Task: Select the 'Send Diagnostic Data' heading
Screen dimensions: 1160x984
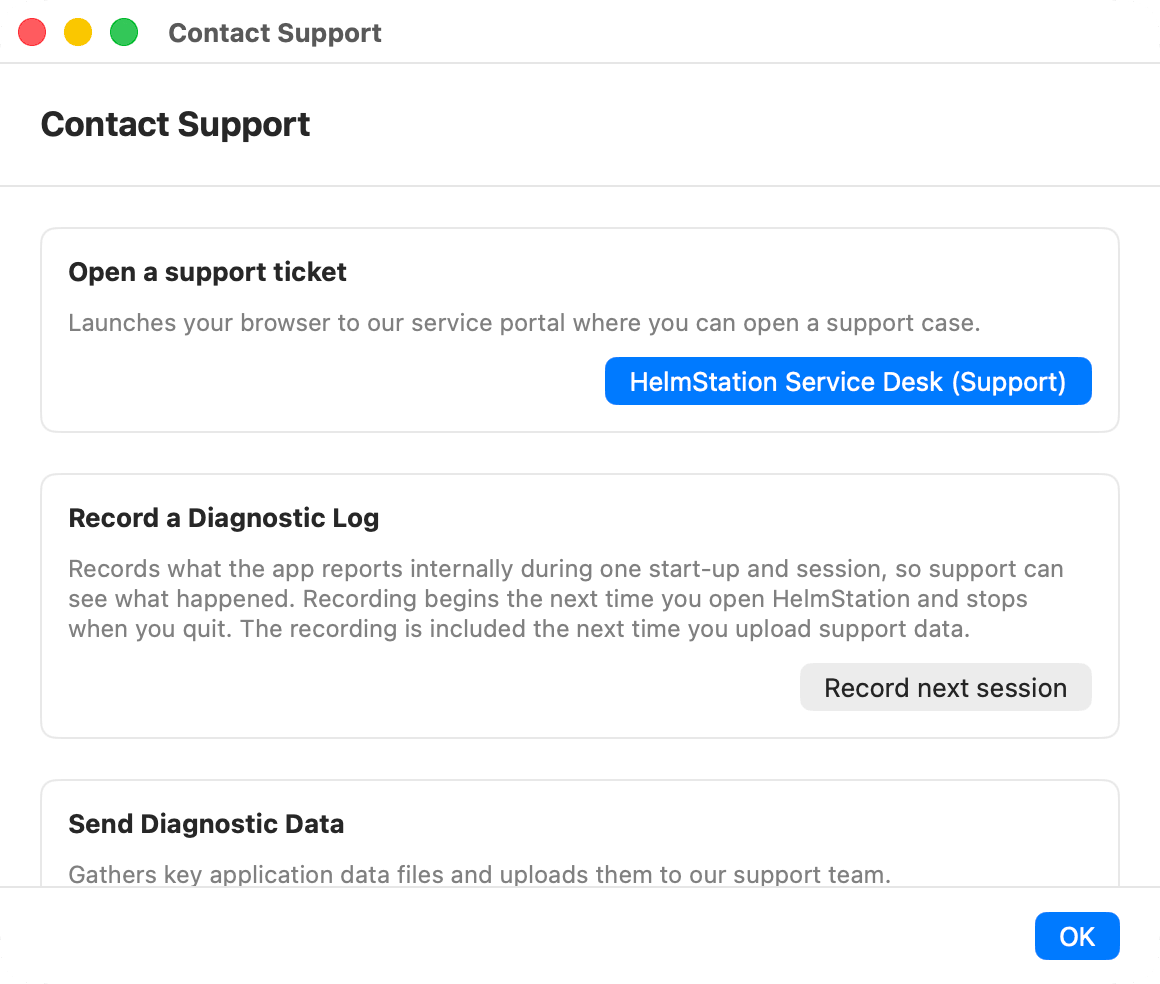Action: tap(206, 823)
